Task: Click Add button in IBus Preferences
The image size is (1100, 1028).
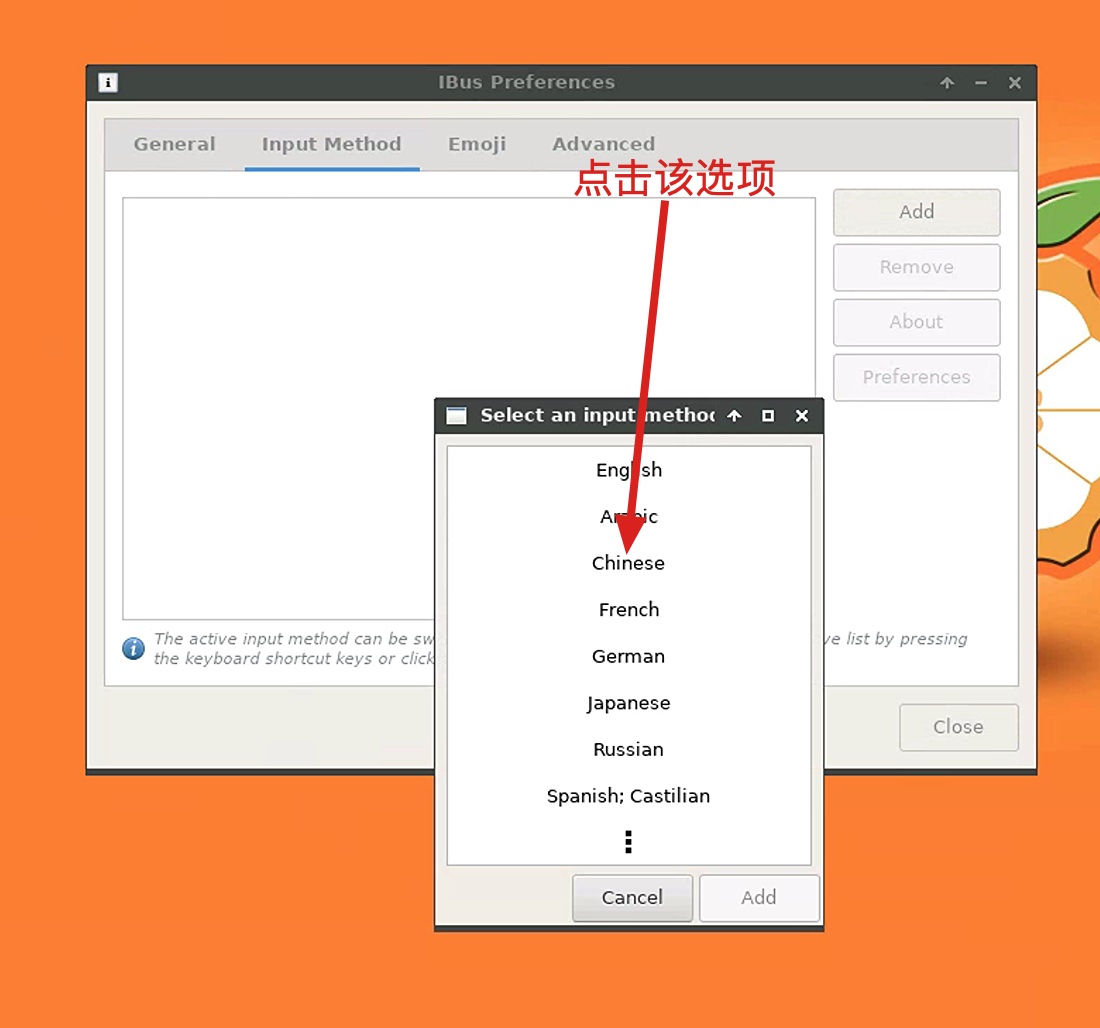Action: [916, 211]
